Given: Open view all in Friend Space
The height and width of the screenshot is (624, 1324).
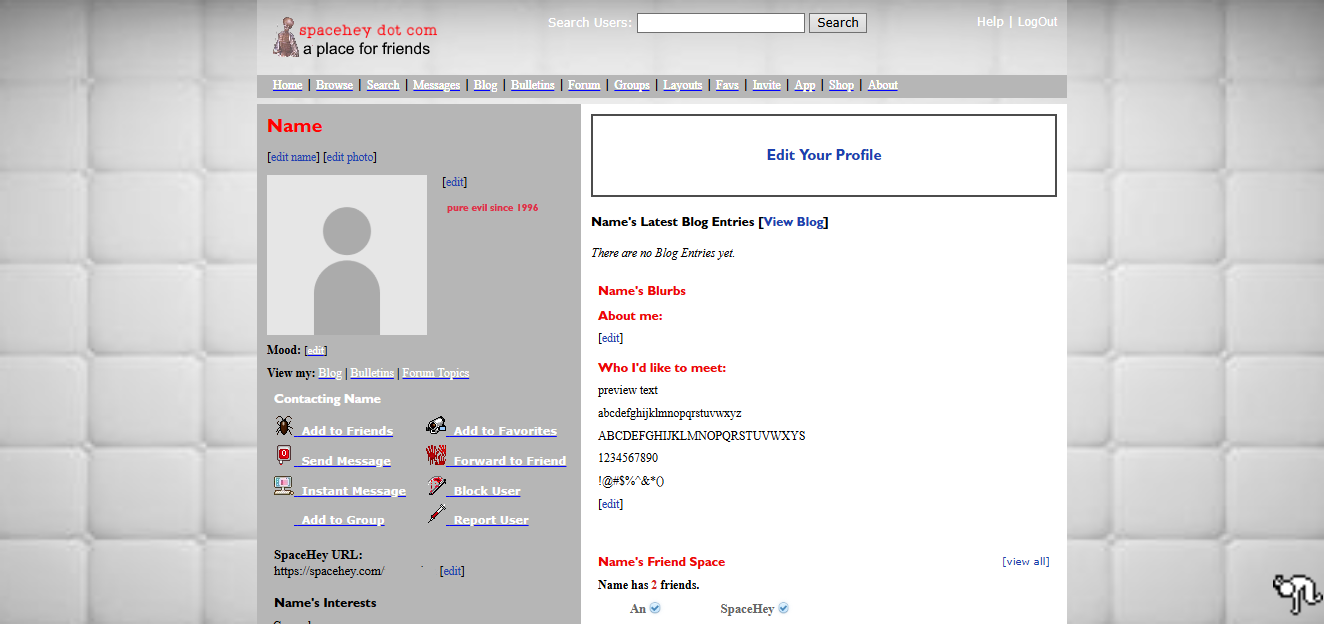Looking at the screenshot, I should pos(1025,562).
